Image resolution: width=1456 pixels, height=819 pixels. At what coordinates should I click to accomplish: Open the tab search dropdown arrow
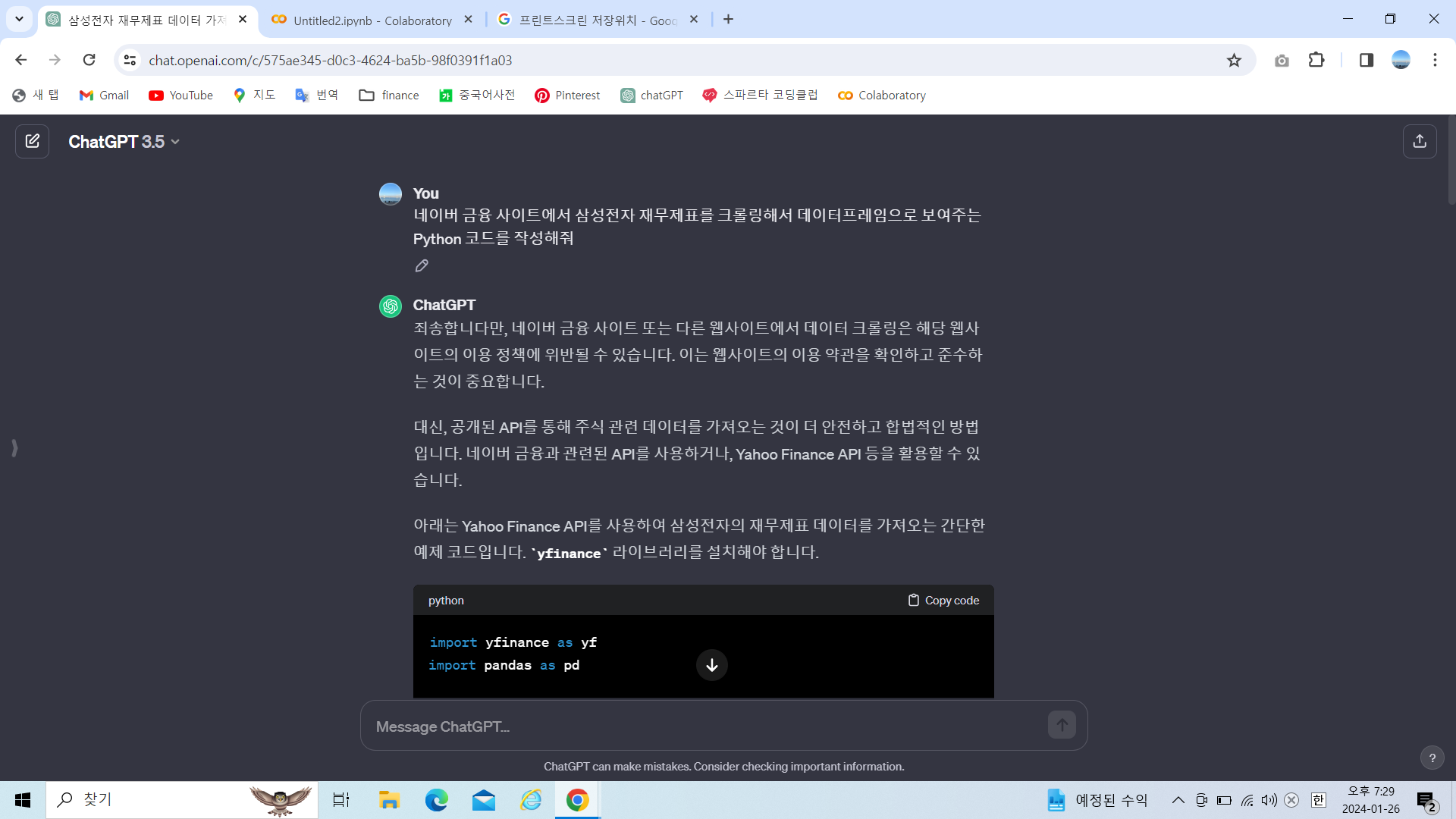[x=19, y=19]
